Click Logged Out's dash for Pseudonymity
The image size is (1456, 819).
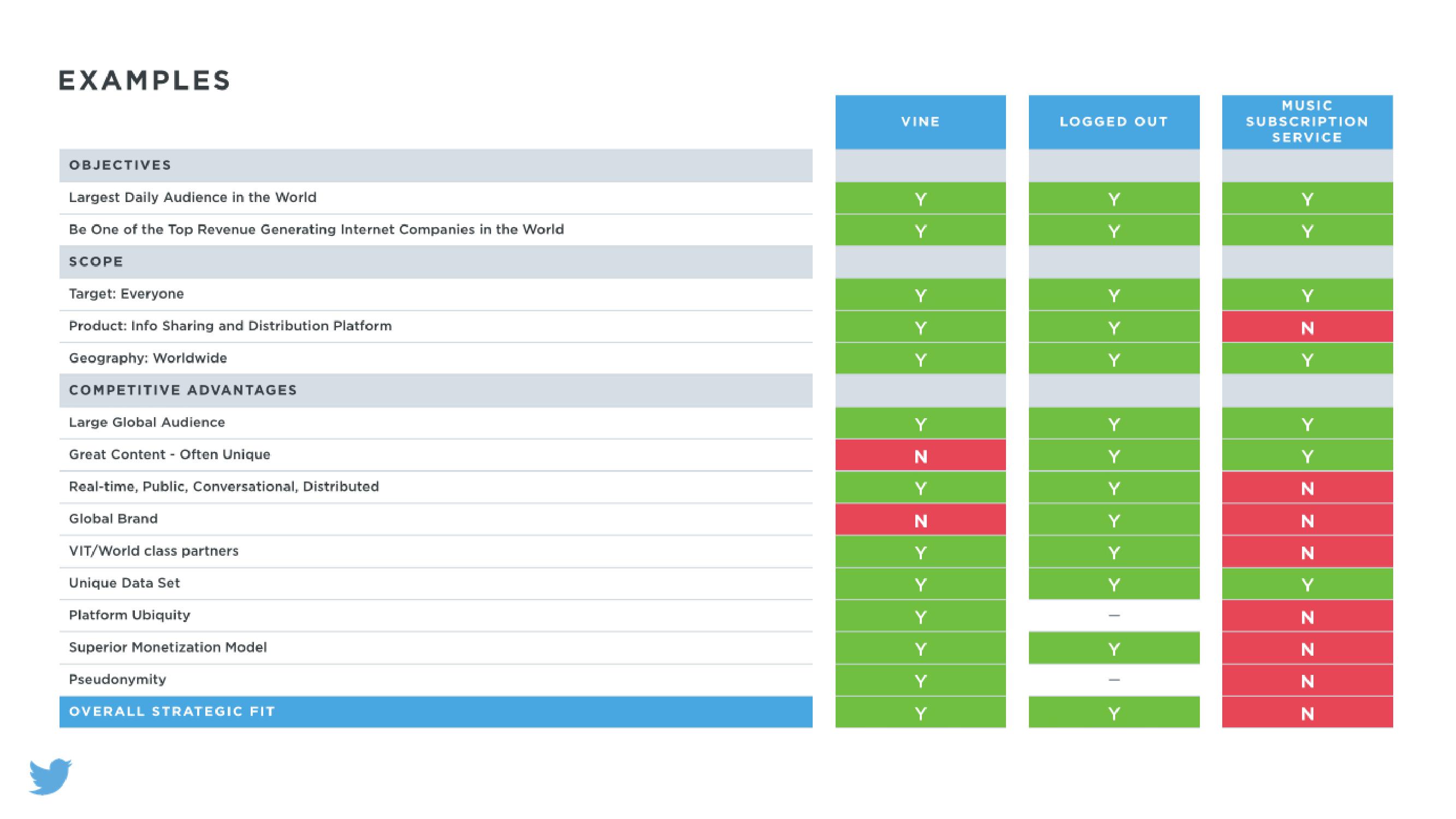click(1114, 680)
